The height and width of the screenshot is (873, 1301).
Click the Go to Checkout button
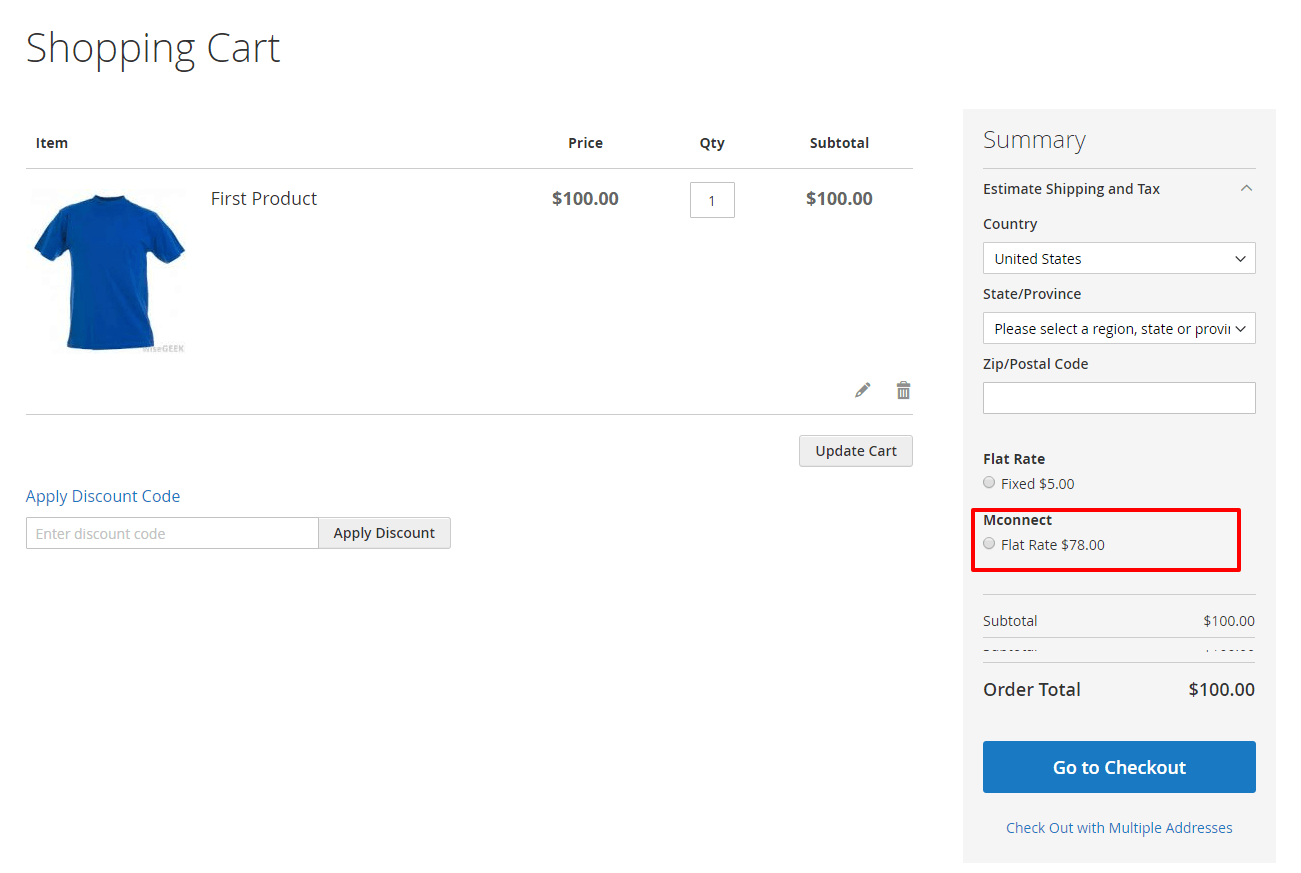click(x=1118, y=767)
